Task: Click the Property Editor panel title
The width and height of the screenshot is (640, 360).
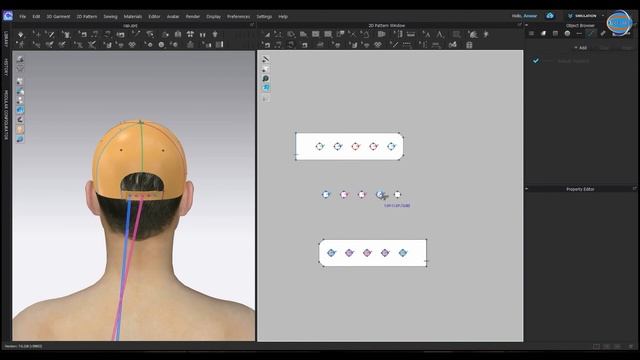Action: tap(580, 189)
